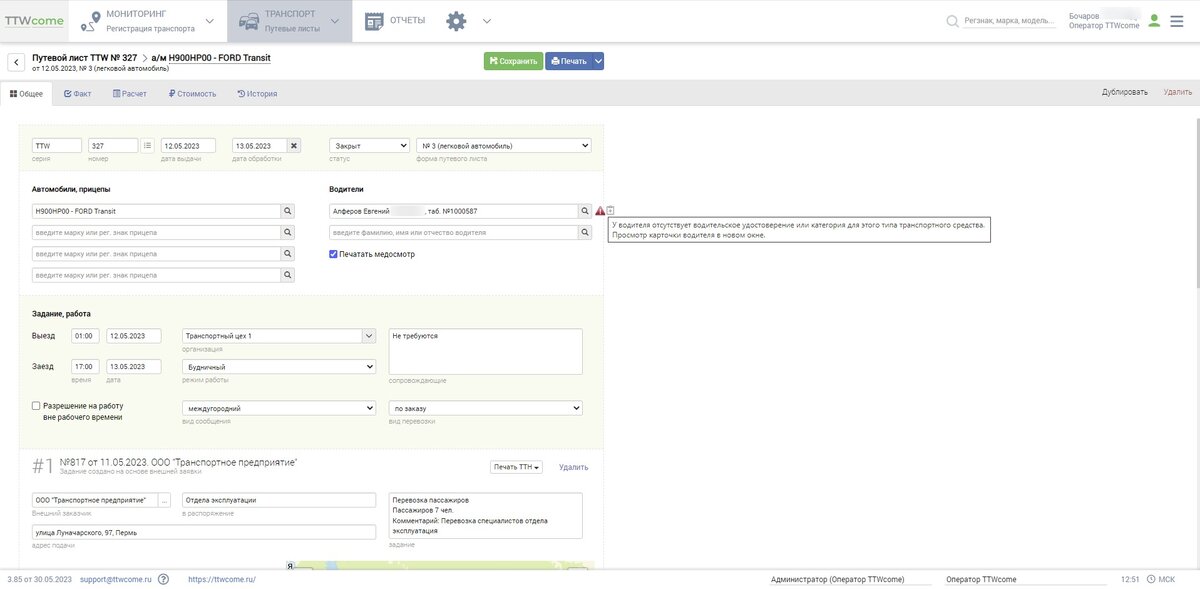Image resolution: width=1200 pixels, height=589 pixels.
Task: Click the адрес подачи field улица Луначарского
Action: coord(204,533)
